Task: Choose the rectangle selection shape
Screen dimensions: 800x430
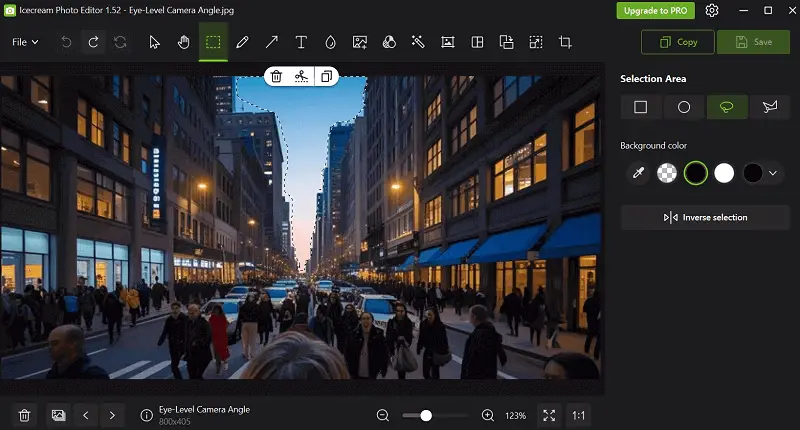Action: pos(641,107)
